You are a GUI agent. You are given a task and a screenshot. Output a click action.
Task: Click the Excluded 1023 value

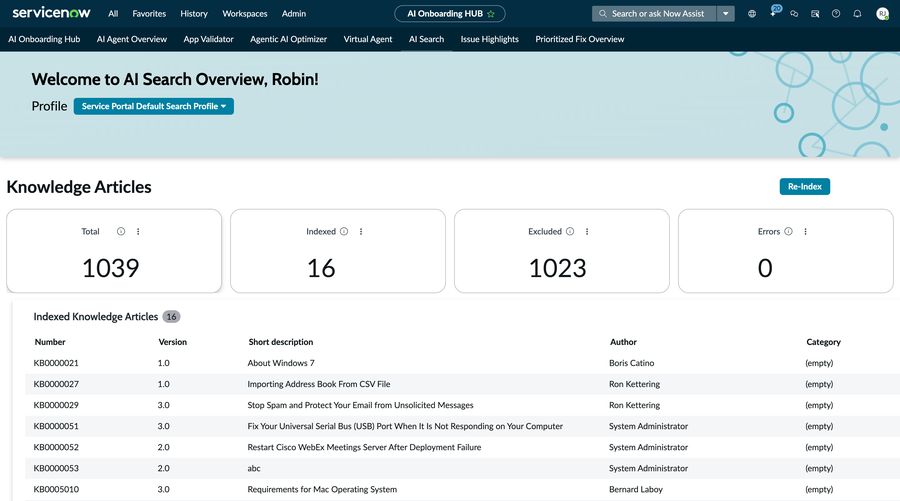pos(557,268)
